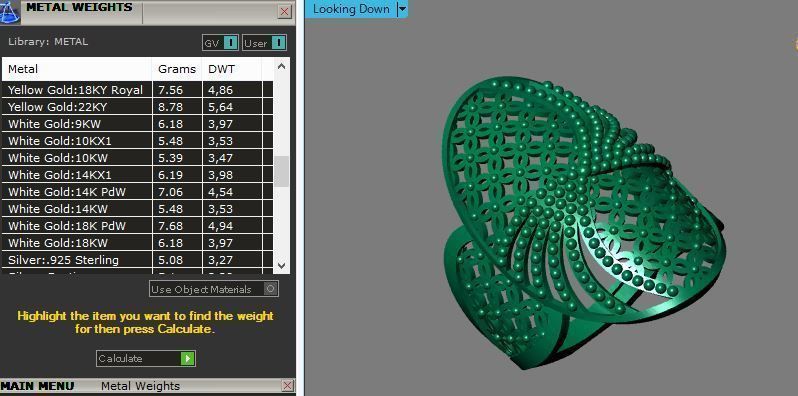Image resolution: width=798 pixels, height=396 pixels.
Task: Click the metal list scroll up arrow
Action: [281, 66]
